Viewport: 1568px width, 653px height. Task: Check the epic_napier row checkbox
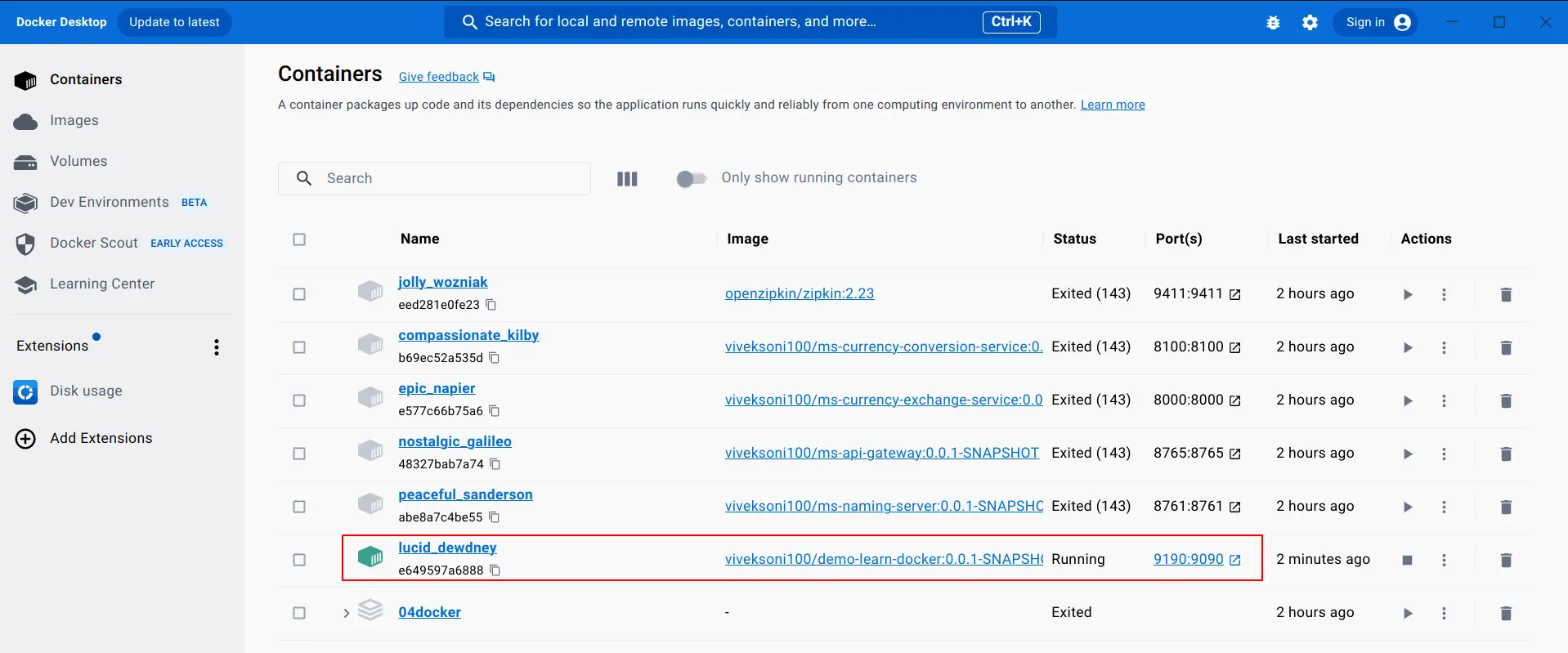tap(299, 400)
